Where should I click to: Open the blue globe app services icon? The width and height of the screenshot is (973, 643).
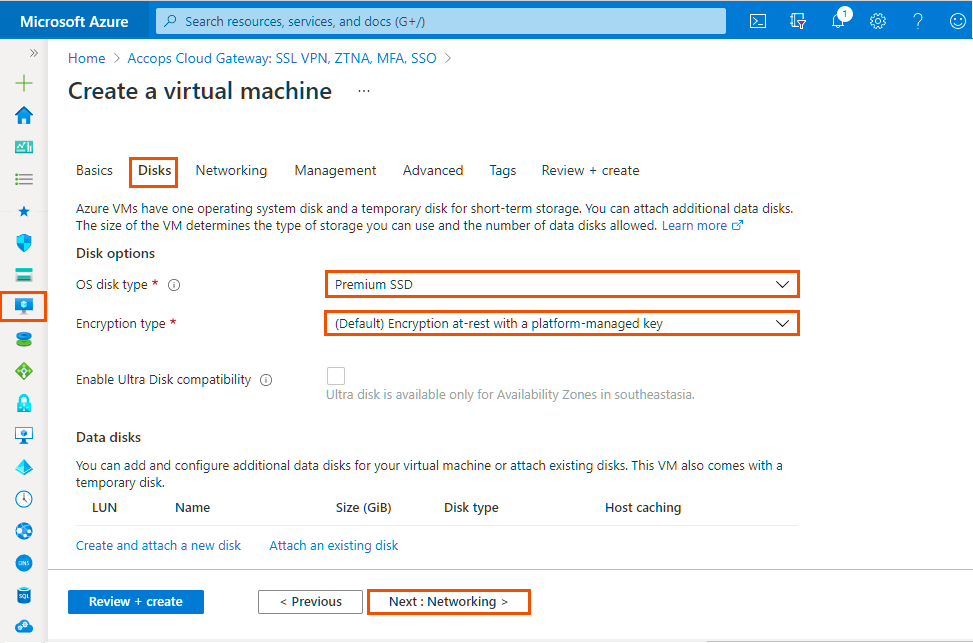[x=24, y=531]
